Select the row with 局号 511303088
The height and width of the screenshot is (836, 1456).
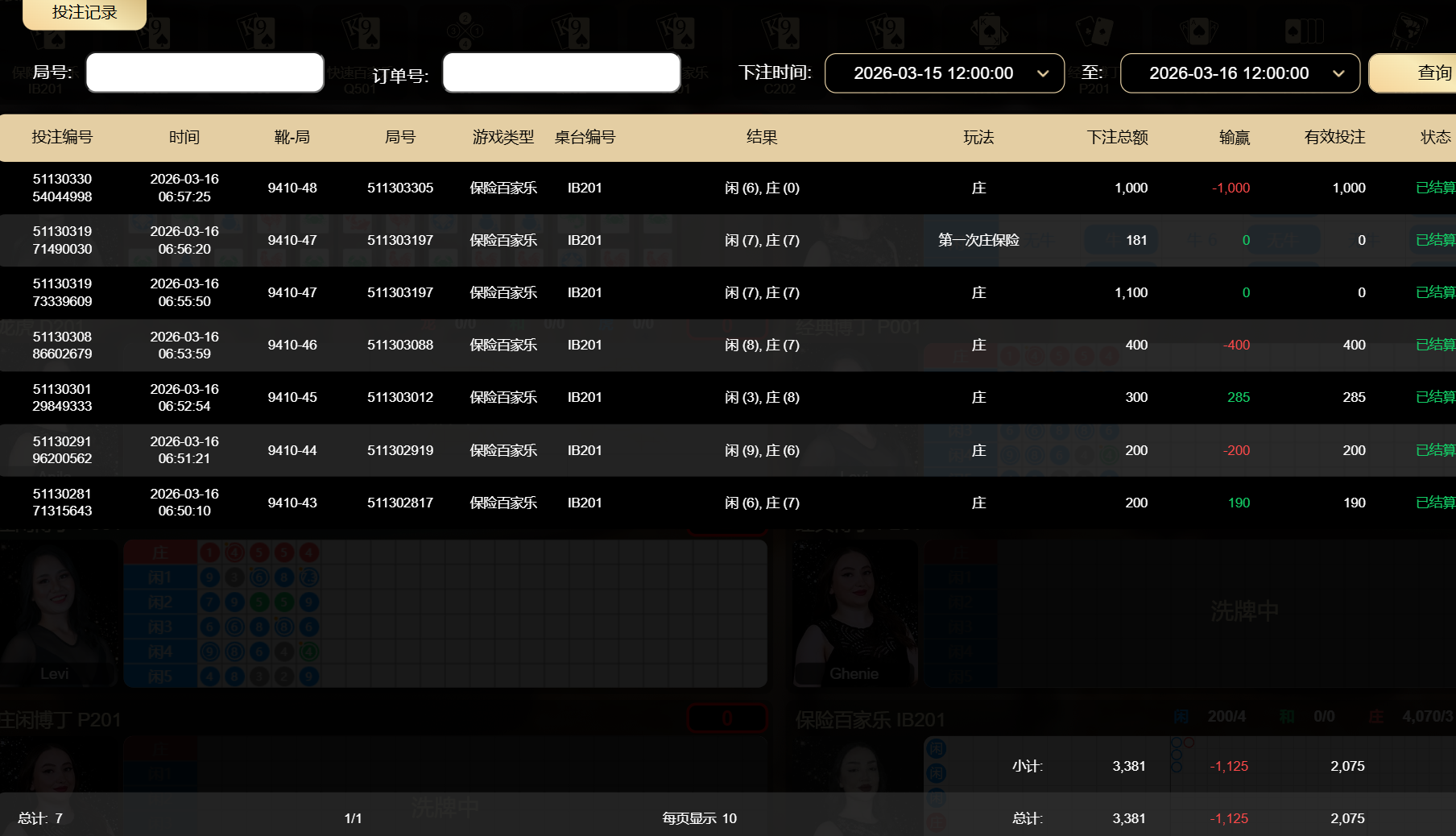[x=400, y=345]
